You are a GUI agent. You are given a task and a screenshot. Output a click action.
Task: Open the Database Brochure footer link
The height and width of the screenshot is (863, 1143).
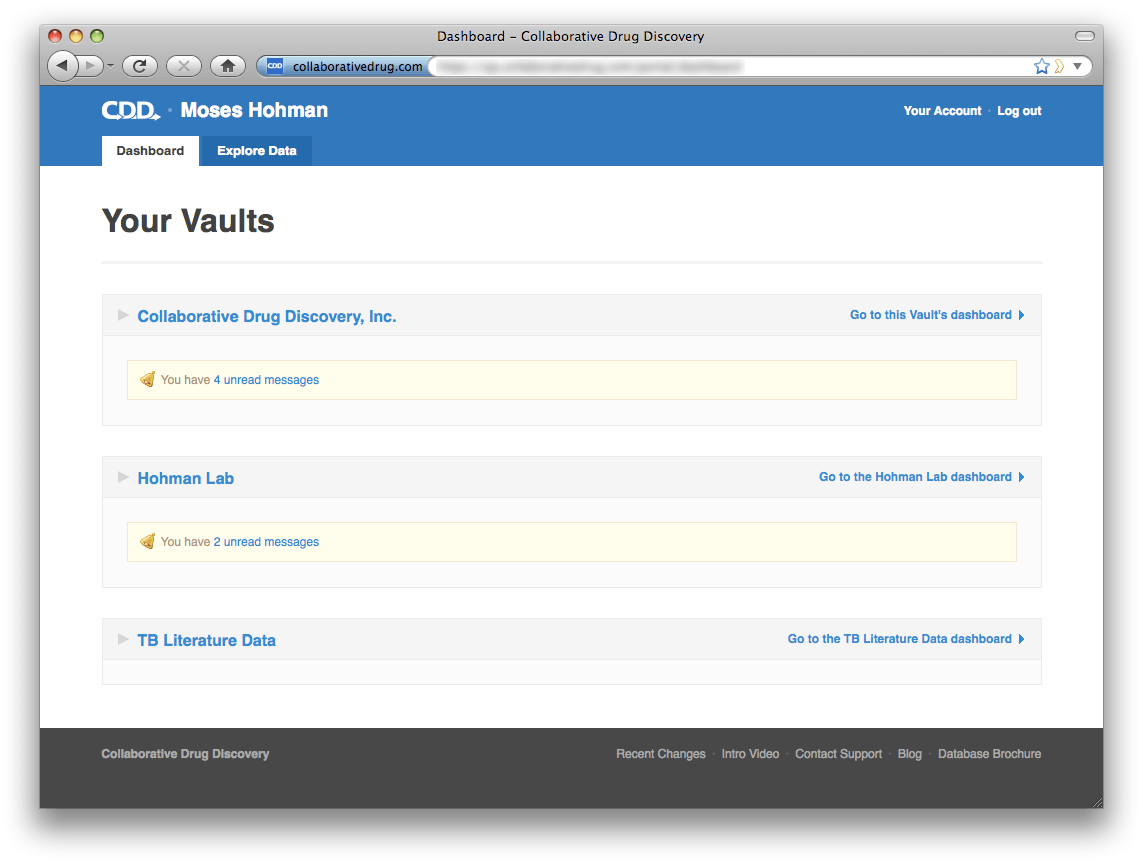tap(989, 754)
